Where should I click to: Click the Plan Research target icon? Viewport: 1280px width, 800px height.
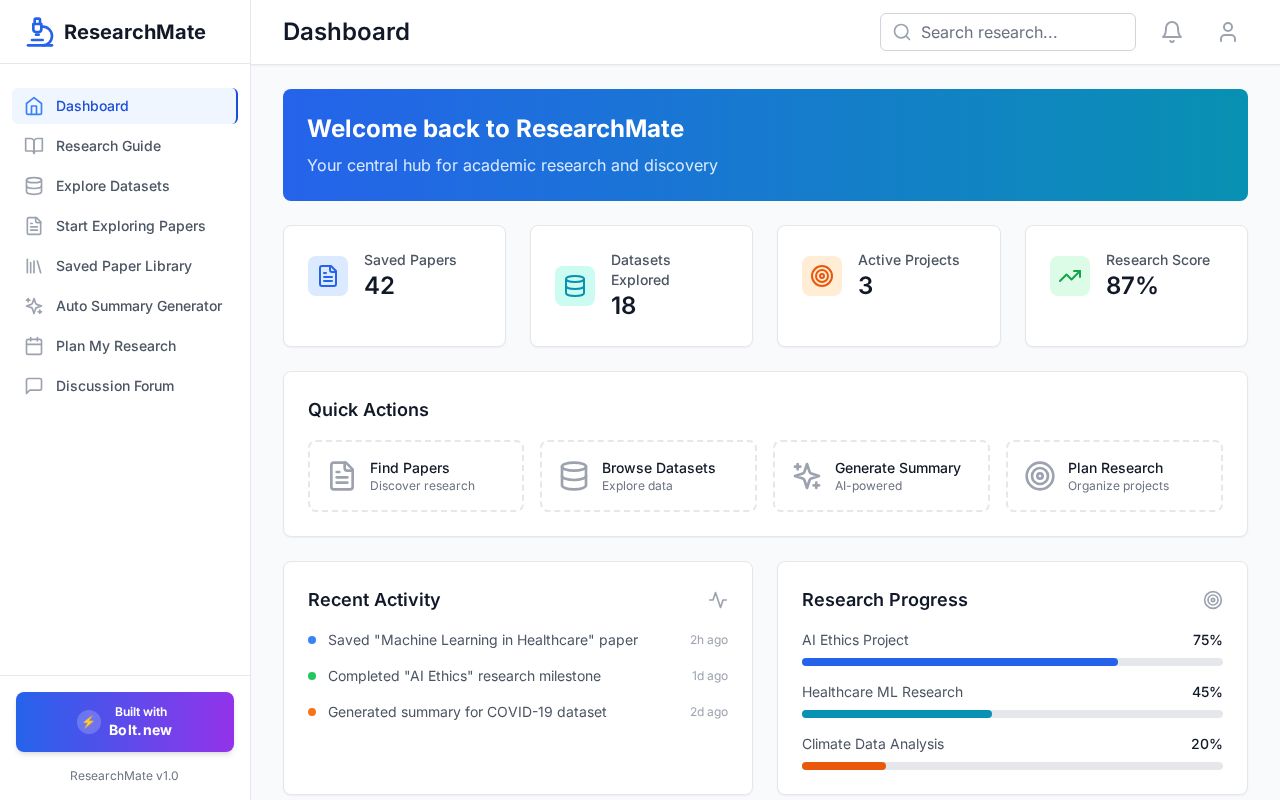click(x=1040, y=476)
